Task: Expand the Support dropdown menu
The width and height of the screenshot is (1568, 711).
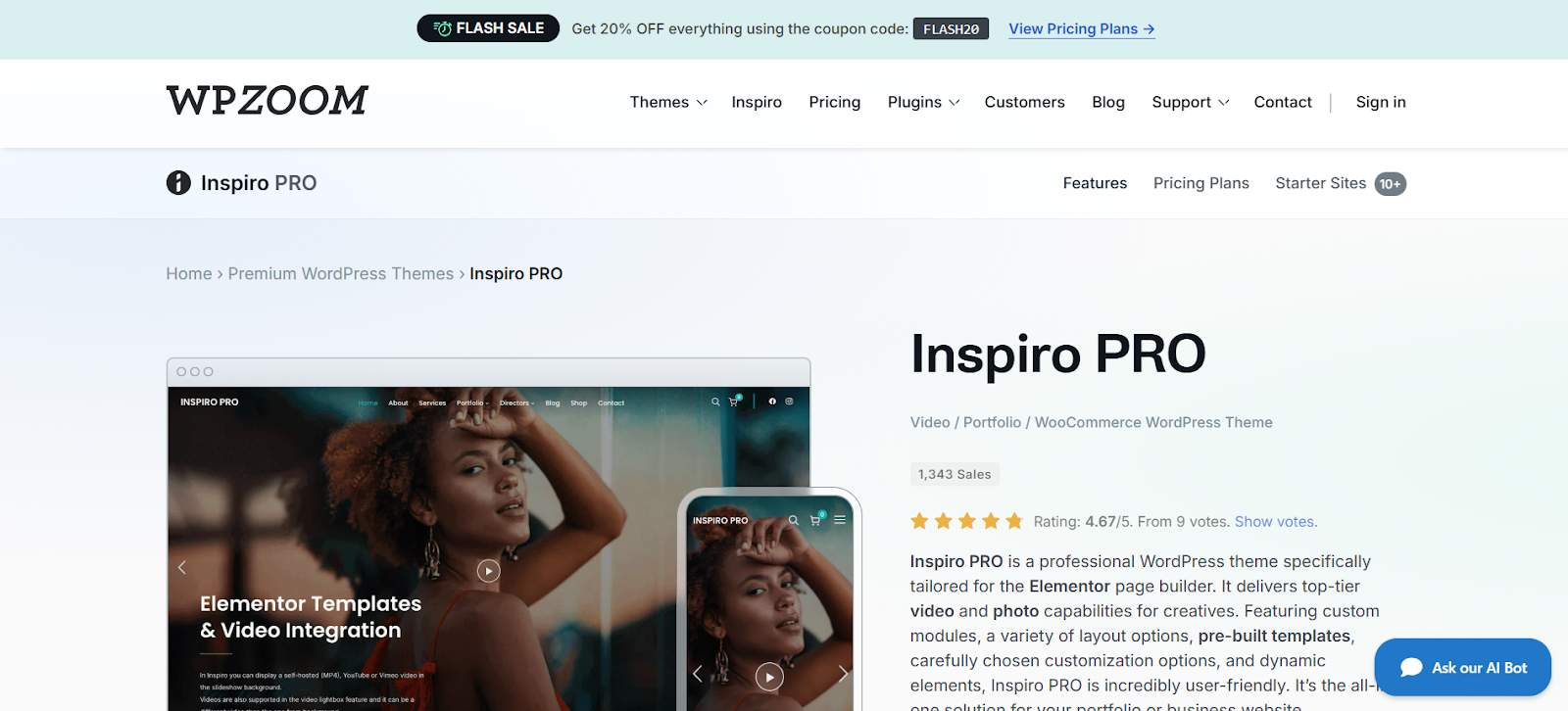Action: [x=1190, y=102]
